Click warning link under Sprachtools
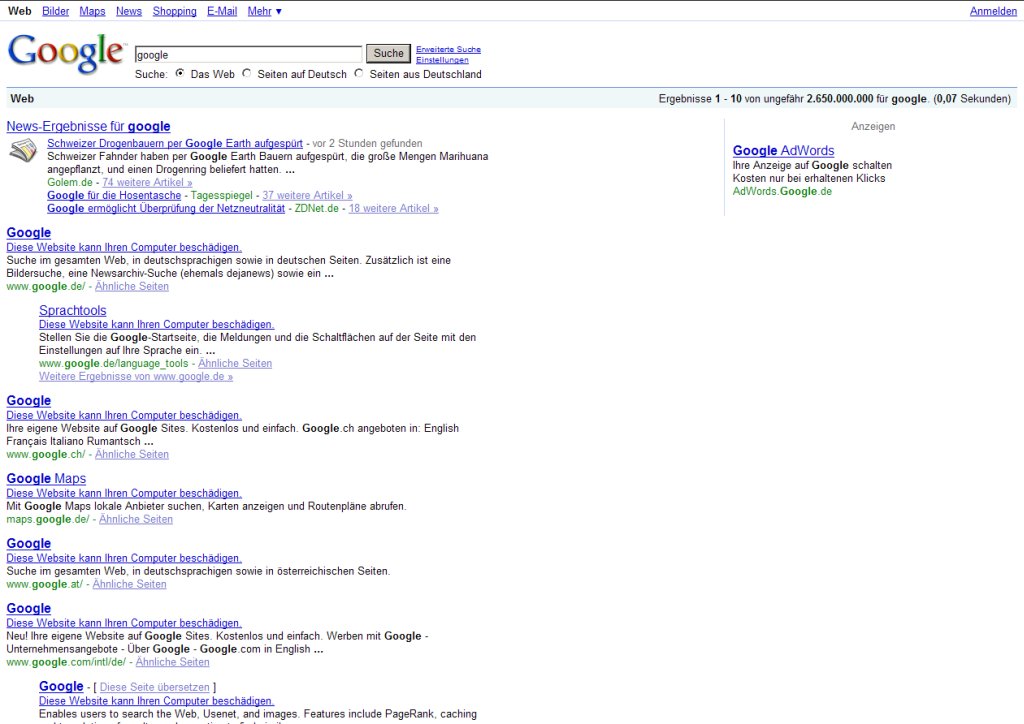Viewport: 1024px width, 724px height. [157, 324]
